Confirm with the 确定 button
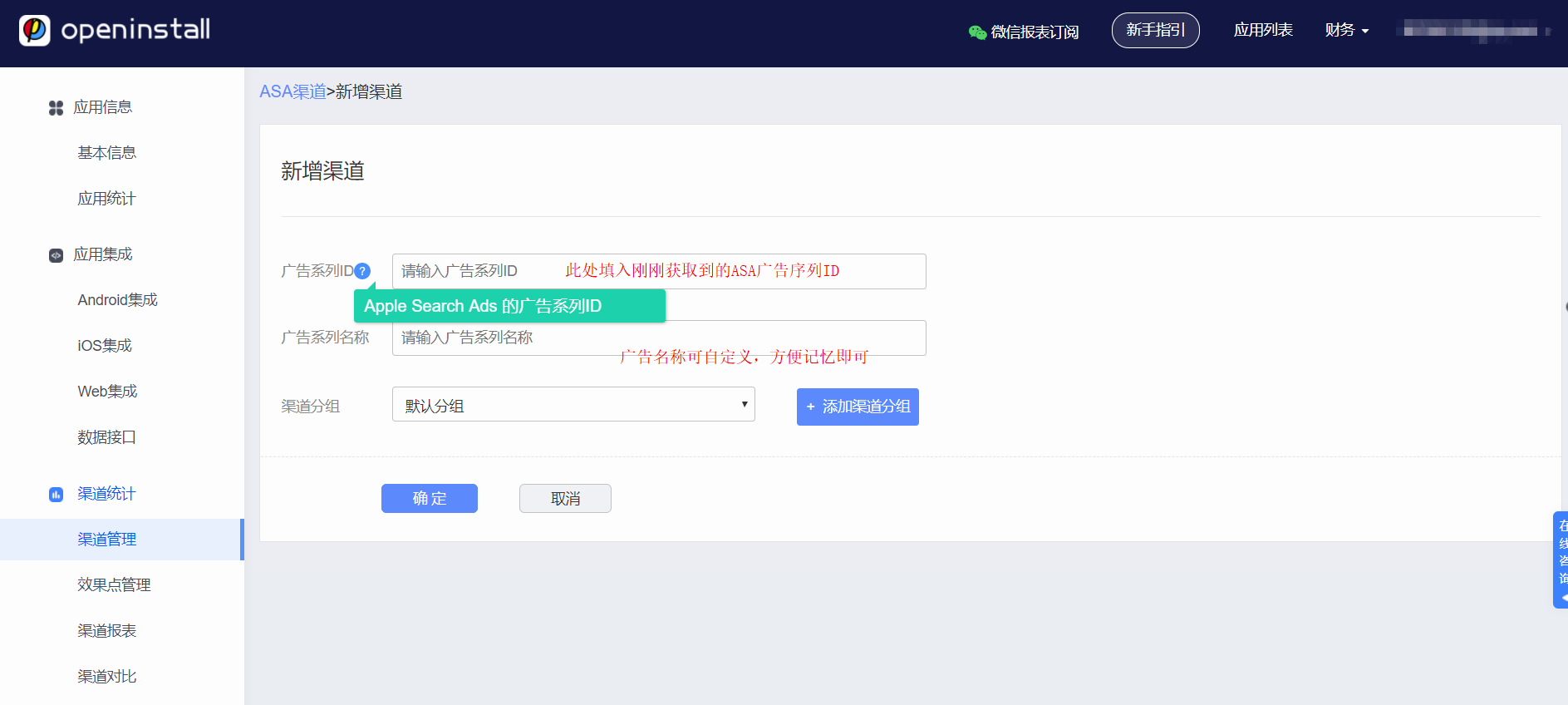 pos(430,499)
